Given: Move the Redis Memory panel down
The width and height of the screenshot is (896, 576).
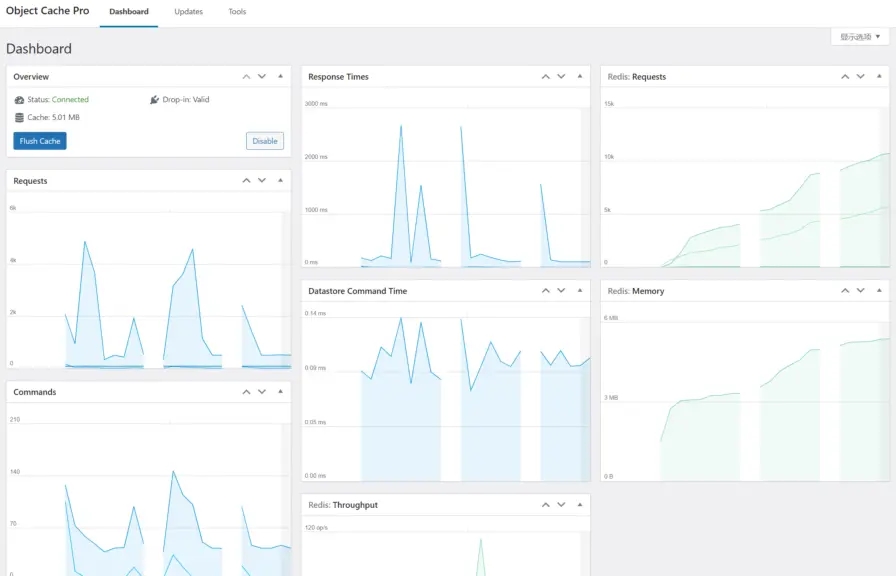Looking at the screenshot, I should 860,291.
